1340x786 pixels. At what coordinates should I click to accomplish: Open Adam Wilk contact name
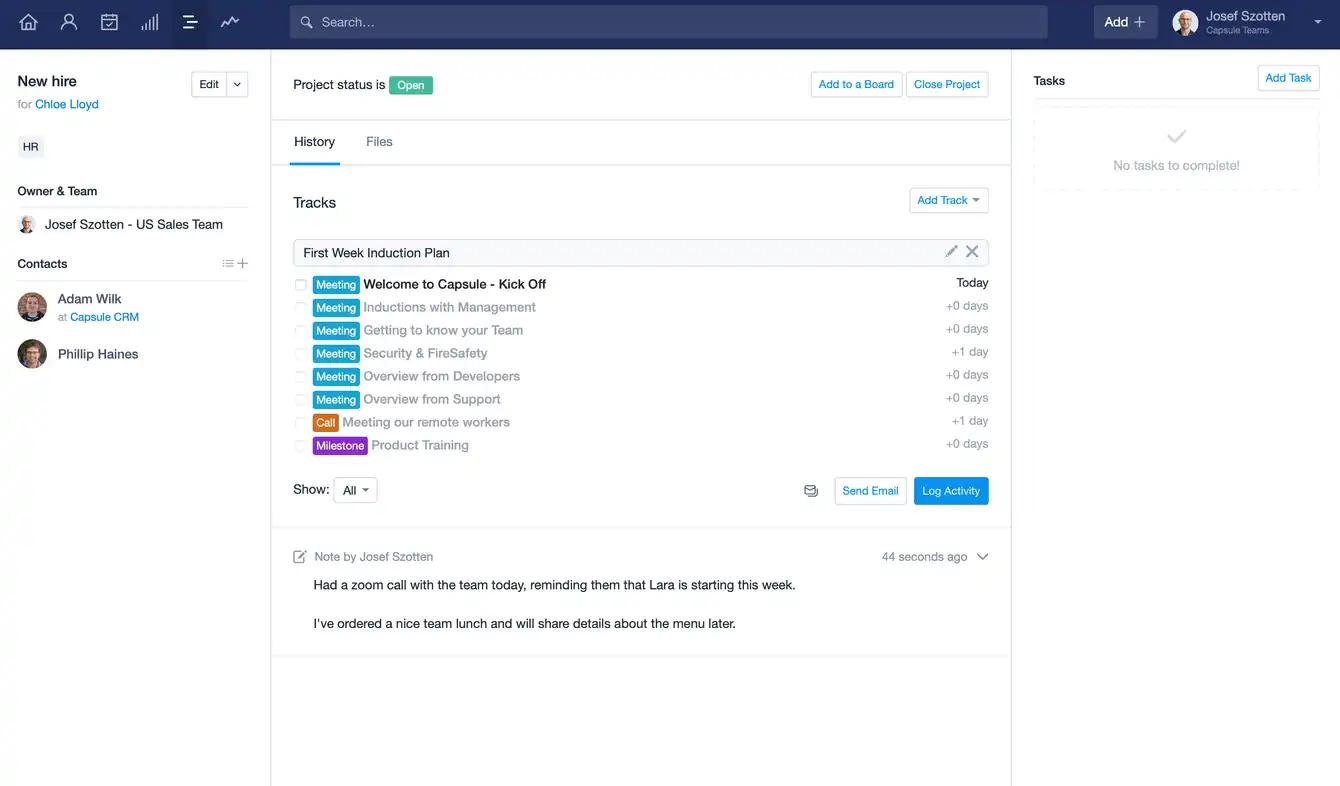89,299
